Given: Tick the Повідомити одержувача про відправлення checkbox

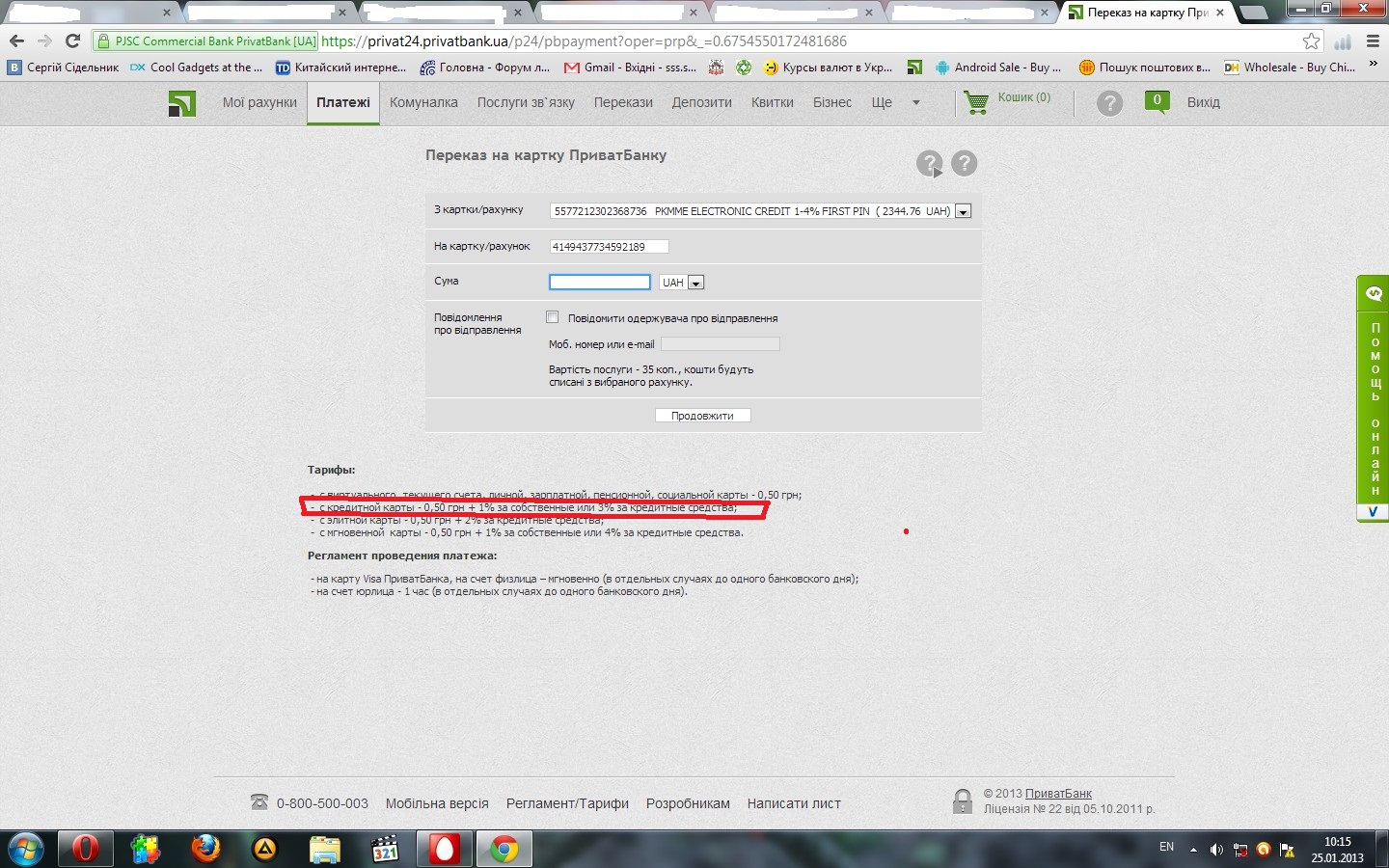Looking at the screenshot, I should coord(553,317).
